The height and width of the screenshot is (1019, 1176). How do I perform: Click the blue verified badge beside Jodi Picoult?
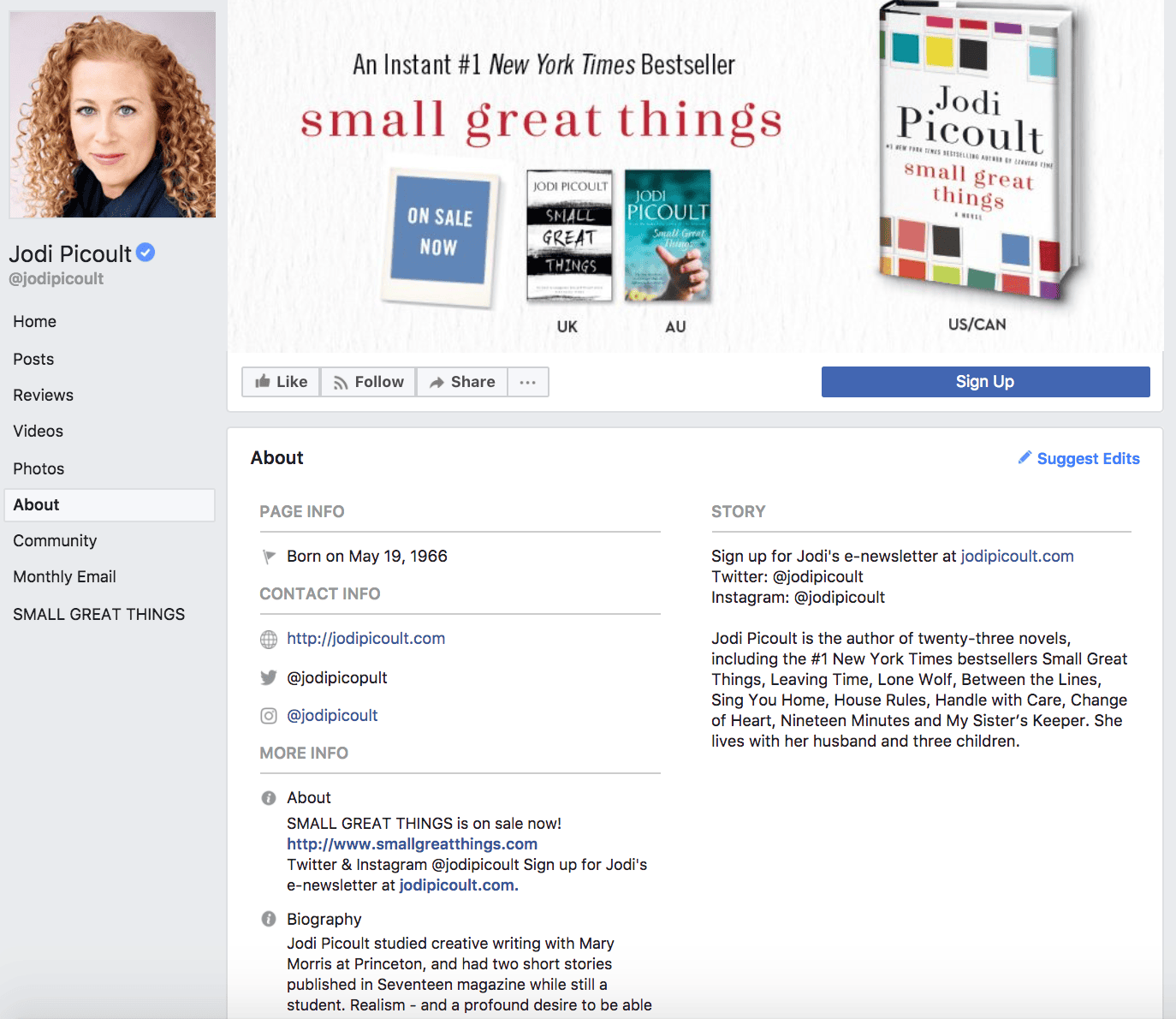(146, 253)
